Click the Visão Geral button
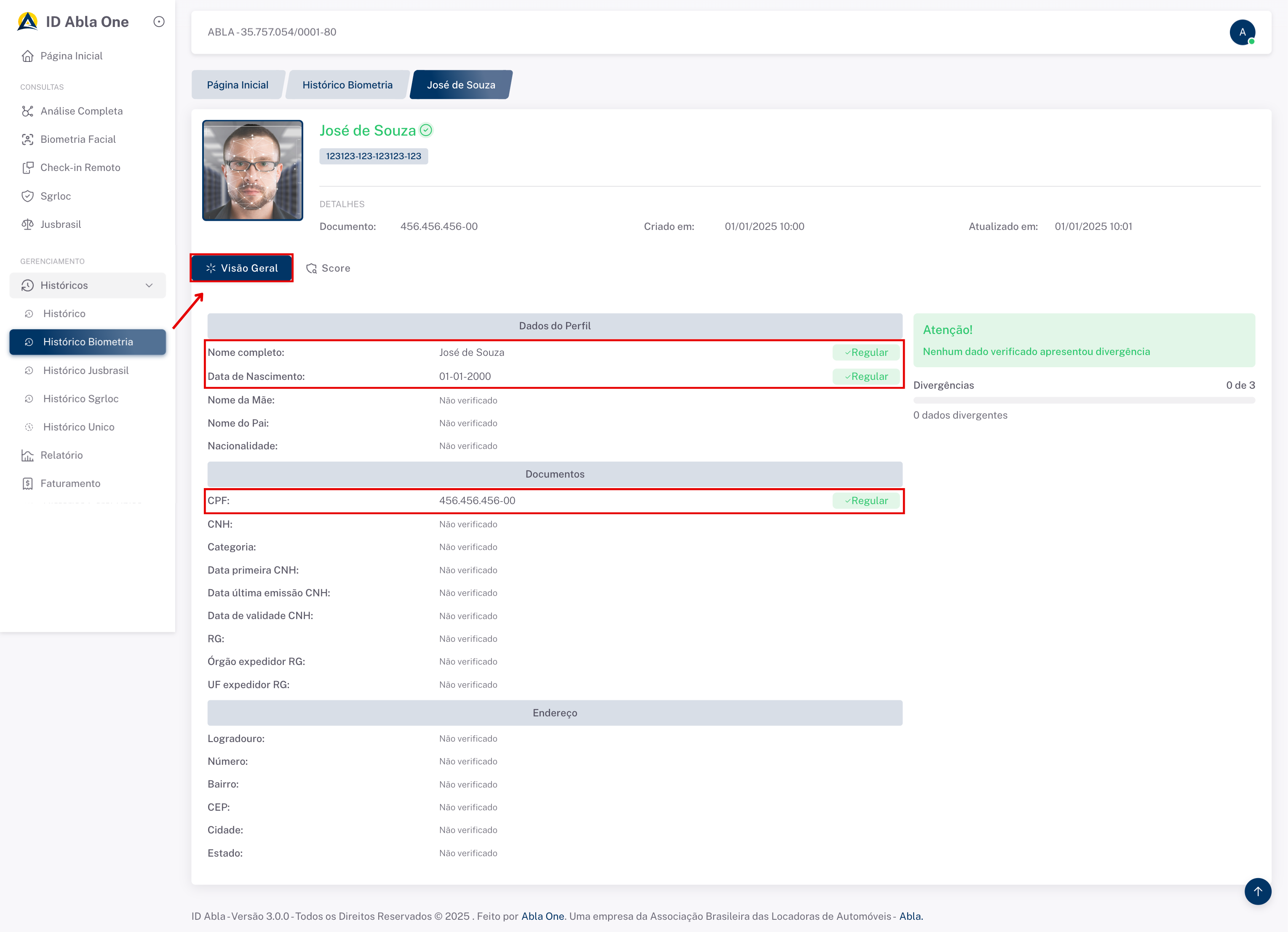This screenshot has width=1288, height=932. pos(242,269)
